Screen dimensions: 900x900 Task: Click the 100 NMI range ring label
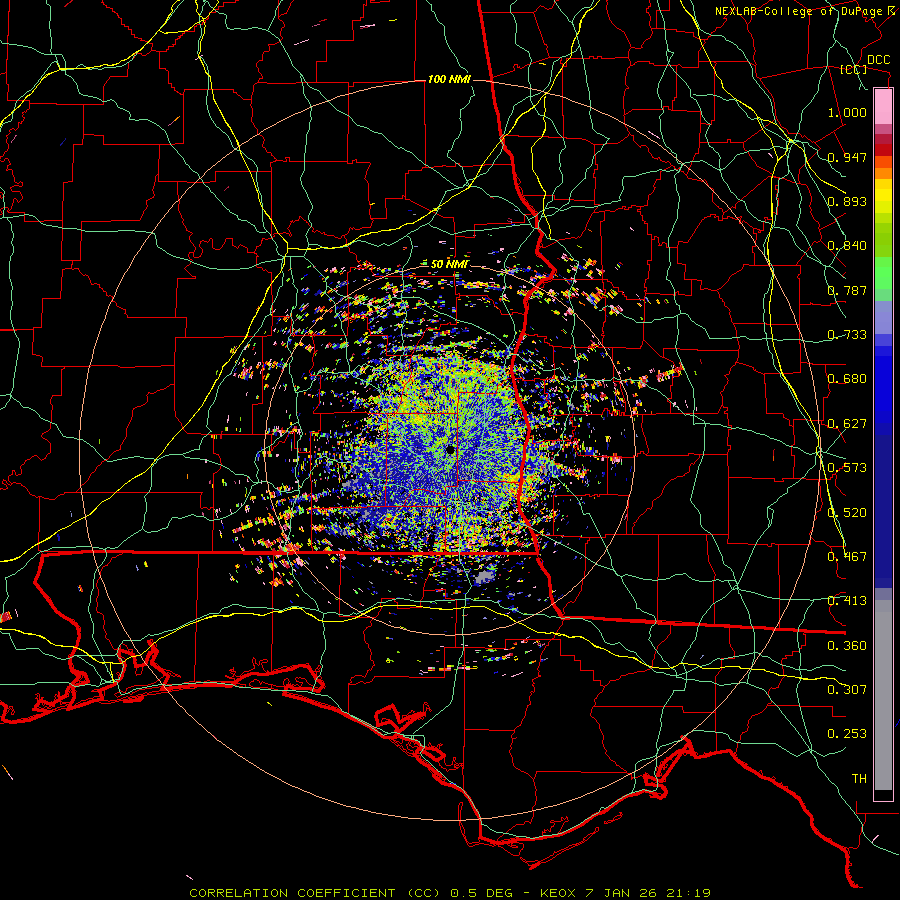pos(449,79)
